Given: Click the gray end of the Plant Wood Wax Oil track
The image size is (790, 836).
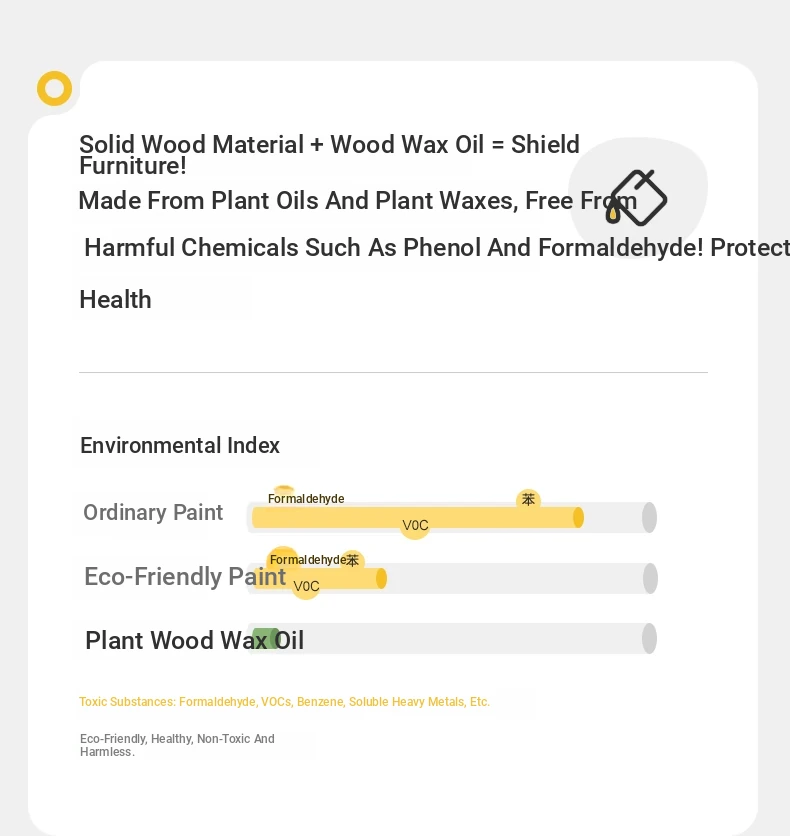Looking at the screenshot, I should tap(649, 638).
